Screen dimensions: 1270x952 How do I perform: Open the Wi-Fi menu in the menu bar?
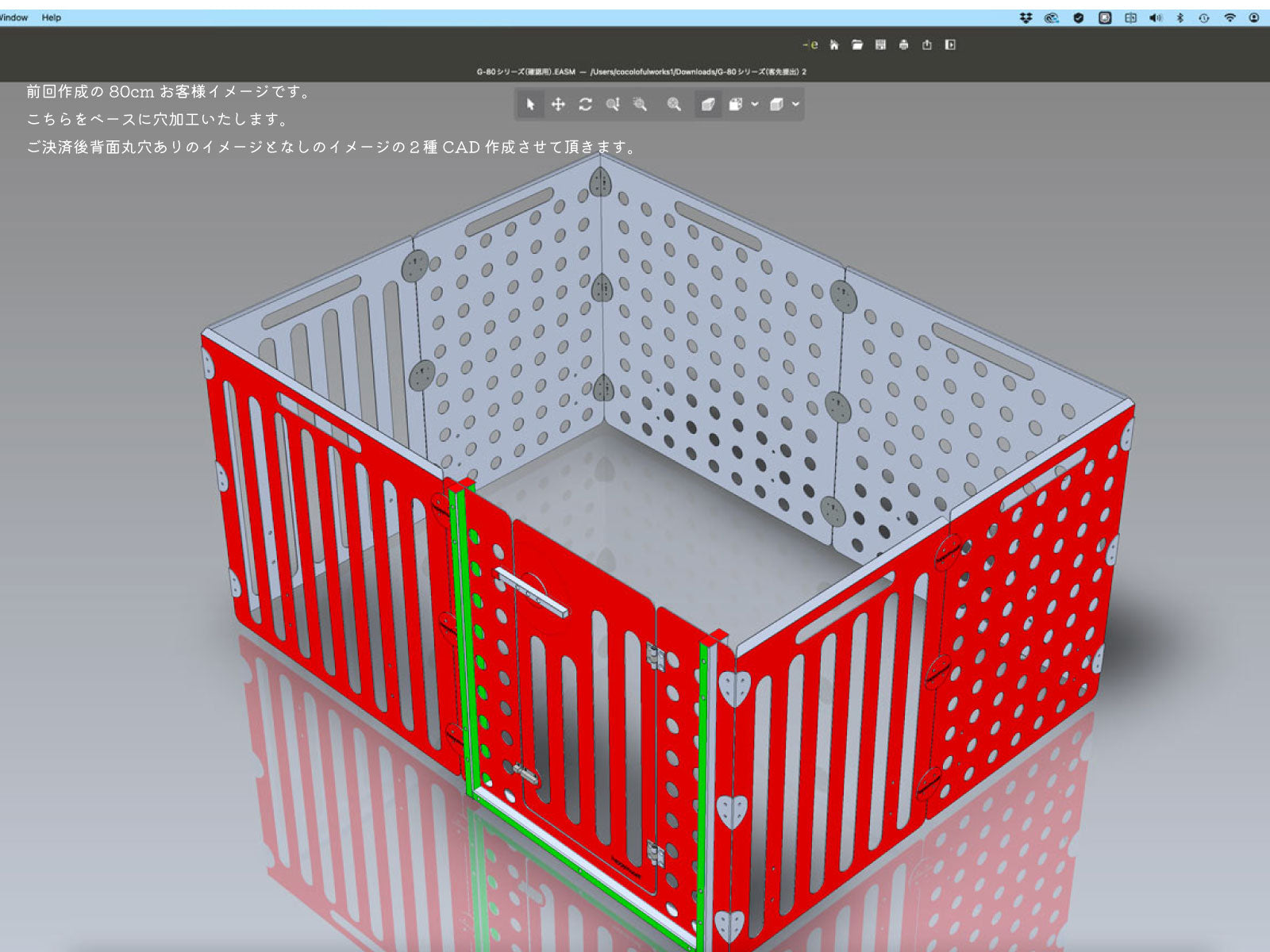tap(1230, 17)
